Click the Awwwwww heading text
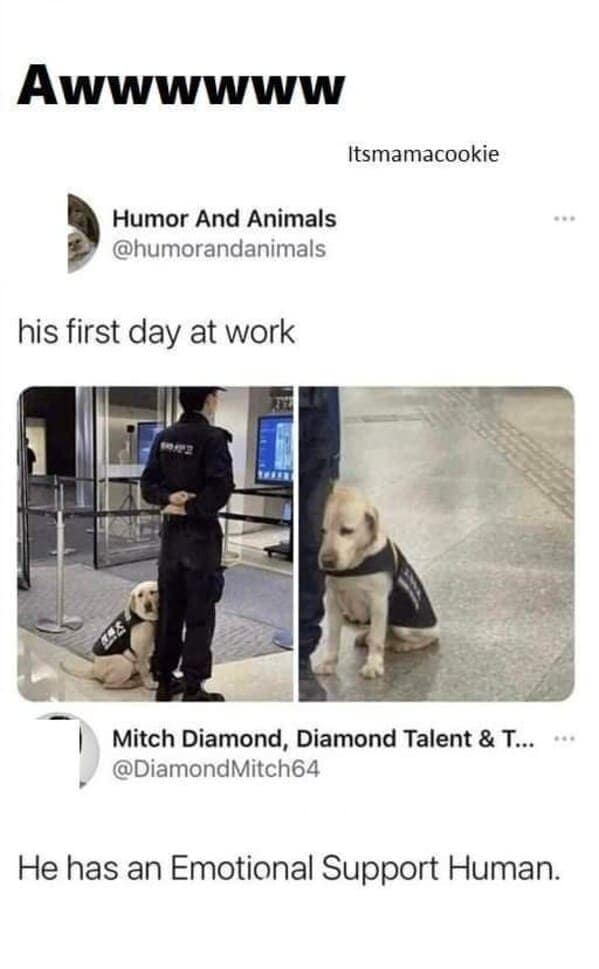 [181, 85]
